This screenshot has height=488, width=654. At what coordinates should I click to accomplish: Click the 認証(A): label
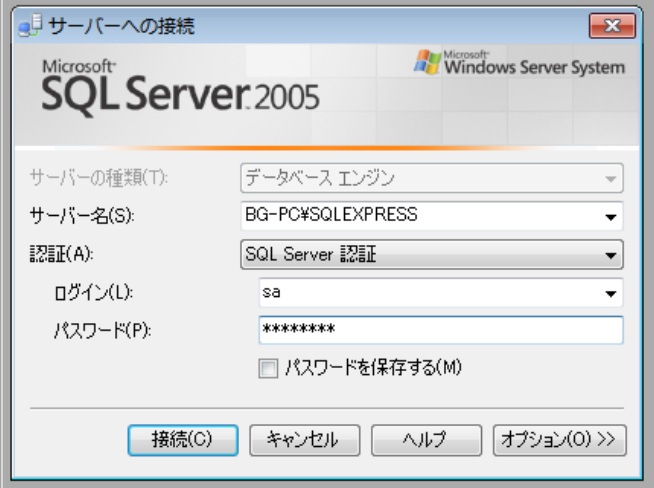click(x=61, y=254)
